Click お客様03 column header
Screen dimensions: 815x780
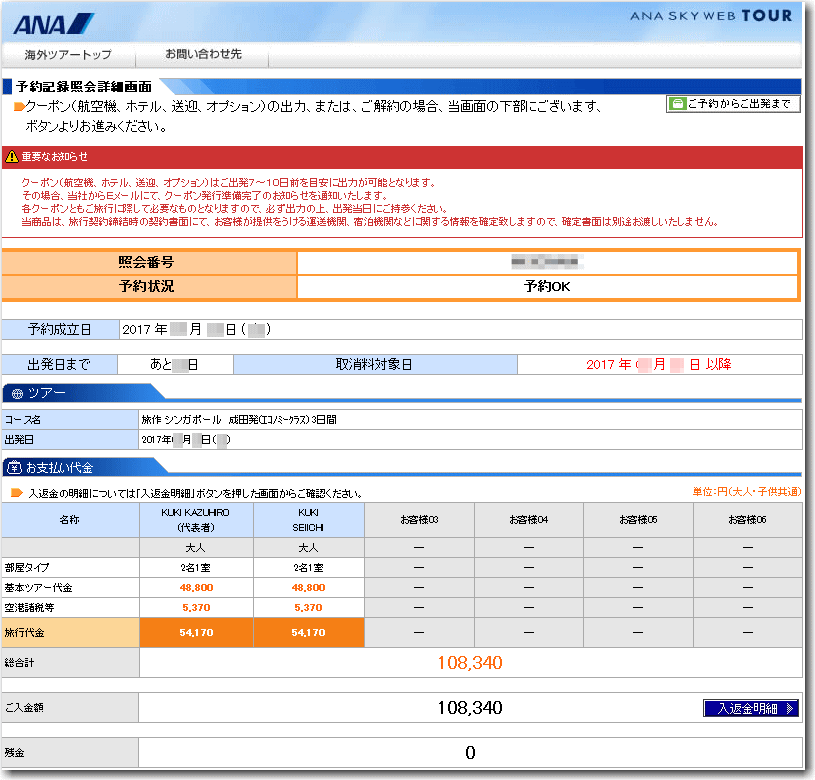tap(419, 520)
